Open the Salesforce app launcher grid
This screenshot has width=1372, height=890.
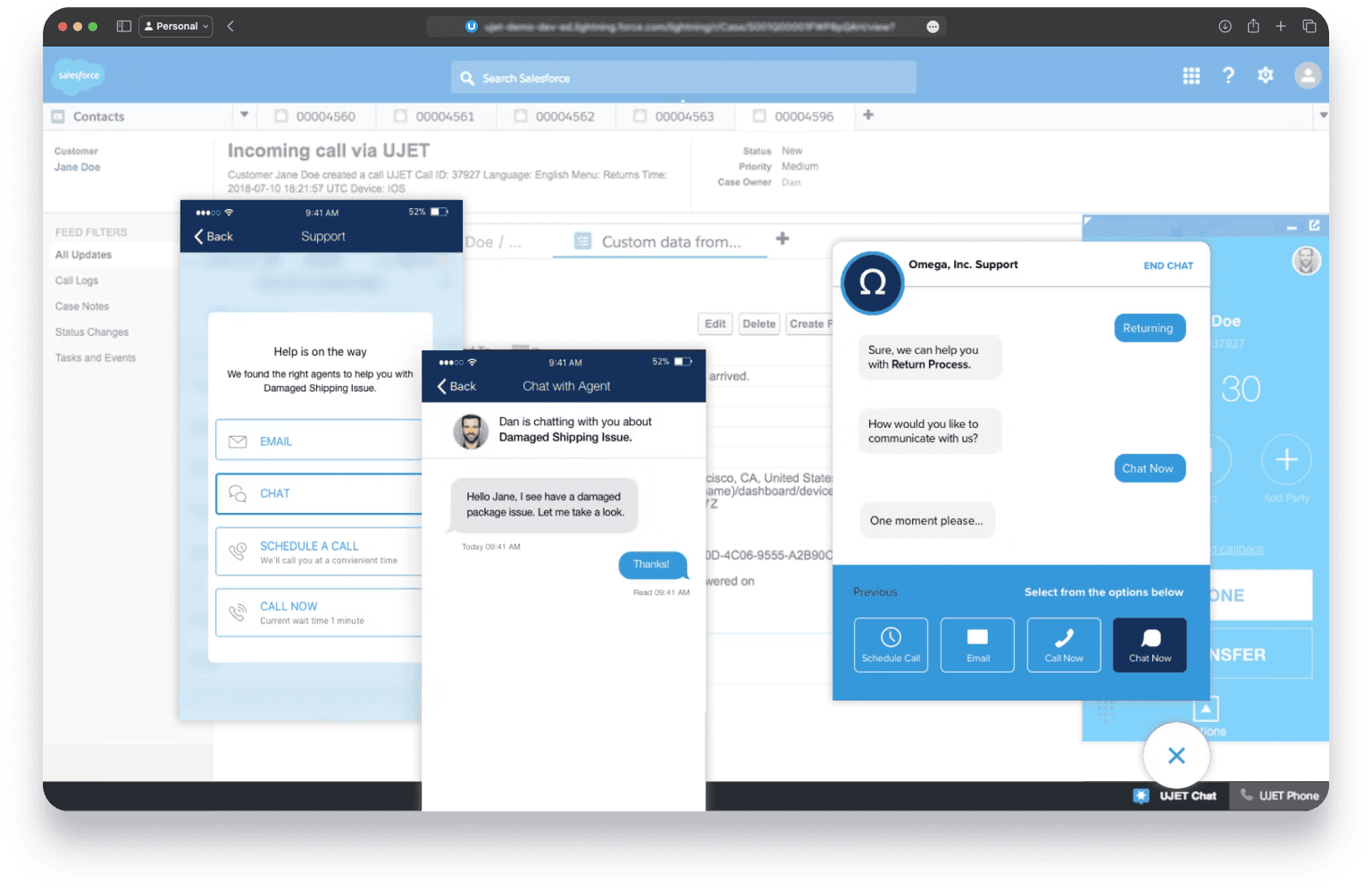[1191, 77]
